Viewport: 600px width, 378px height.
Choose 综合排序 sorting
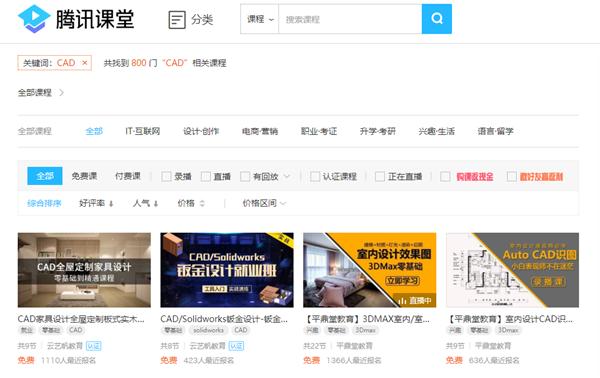click(44, 203)
